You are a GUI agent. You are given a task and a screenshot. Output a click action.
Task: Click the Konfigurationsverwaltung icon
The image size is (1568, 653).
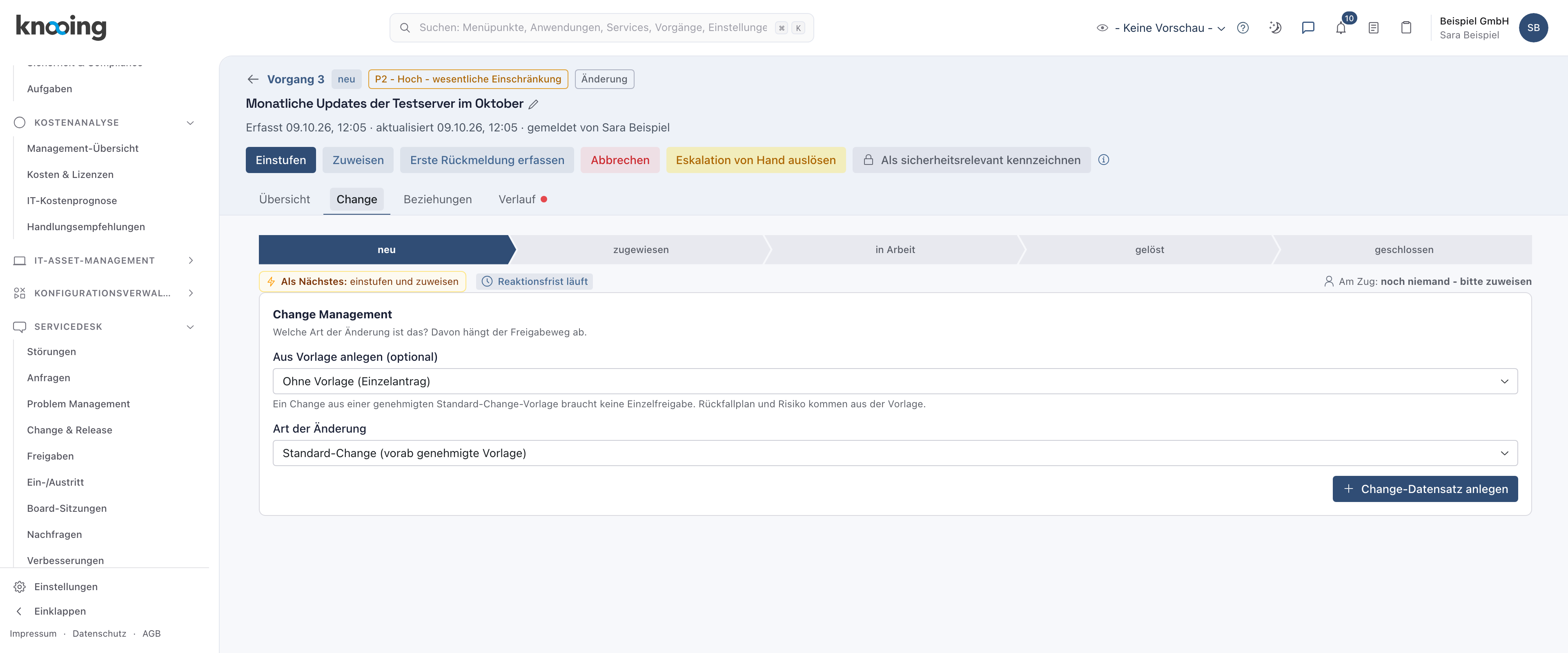click(20, 293)
